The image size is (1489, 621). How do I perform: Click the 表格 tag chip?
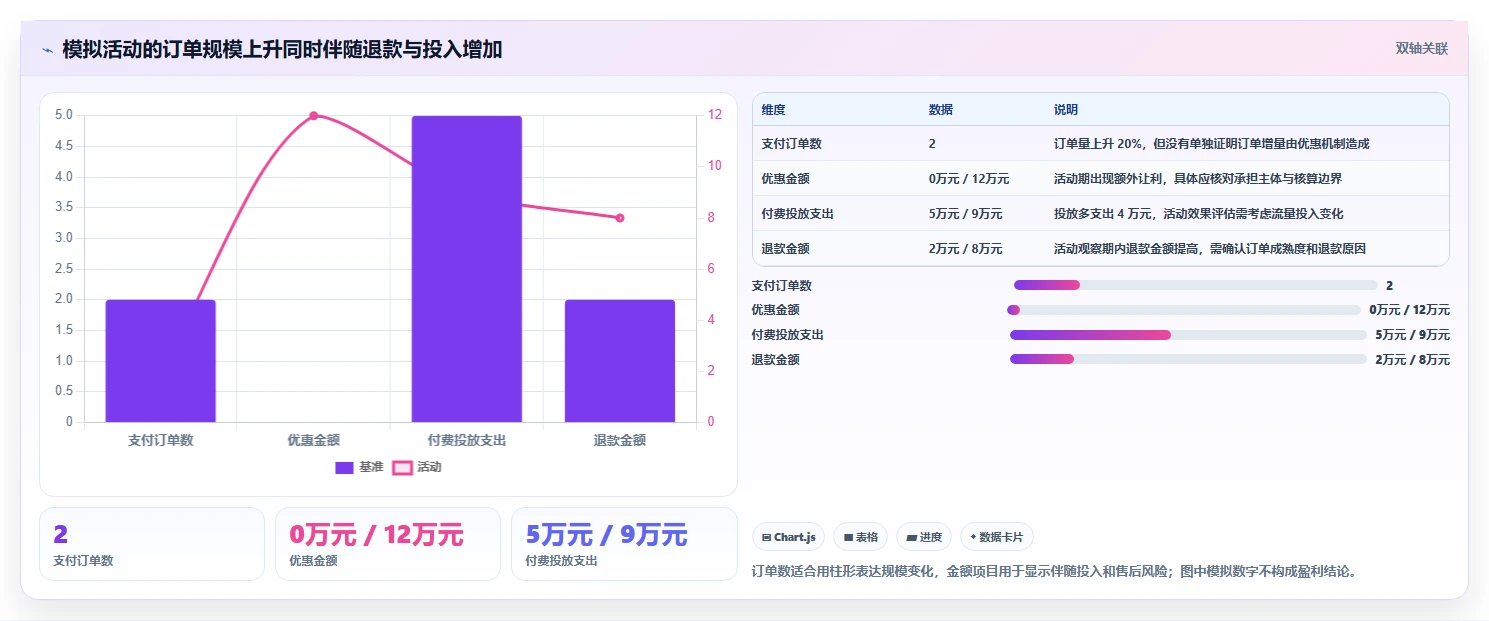click(x=860, y=537)
